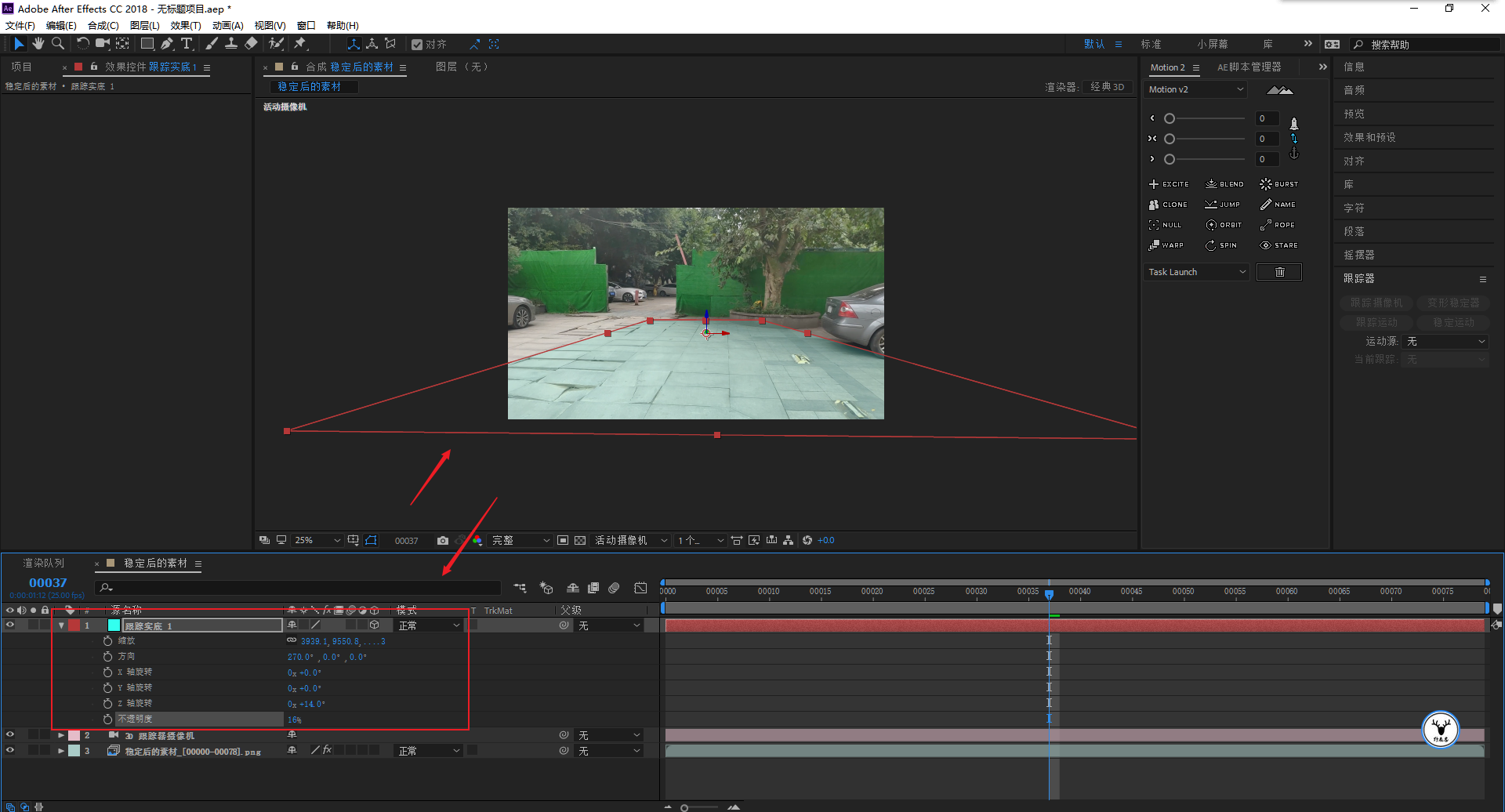Click the timeline layer search field
This screenshot has width=1505, height=812.
(x=298, y=588)
